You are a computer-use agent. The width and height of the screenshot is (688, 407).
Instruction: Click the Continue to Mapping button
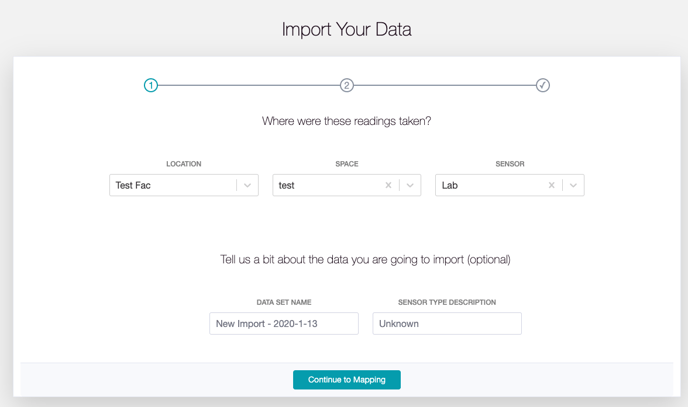pyautogui.click(x=347, y=380)
